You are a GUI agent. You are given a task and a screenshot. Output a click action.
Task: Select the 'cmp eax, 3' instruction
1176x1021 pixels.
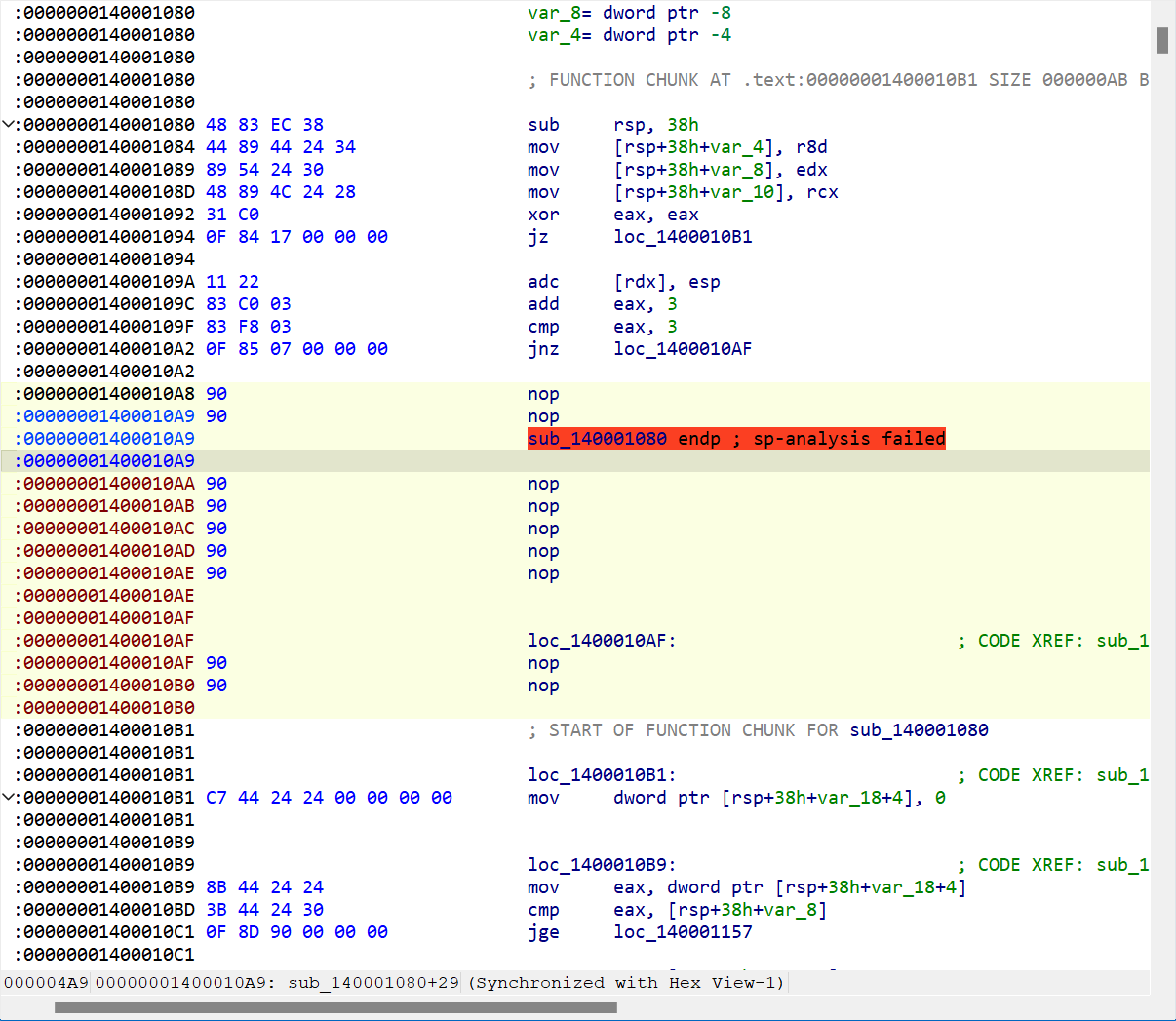(x=603, y=327)
